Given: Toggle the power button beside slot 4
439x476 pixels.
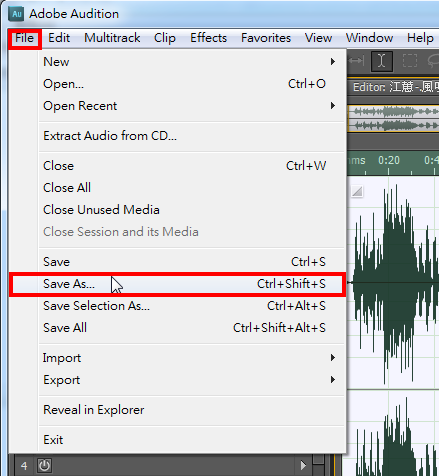Looking at the screenshot, I should [x=44, y=465].
